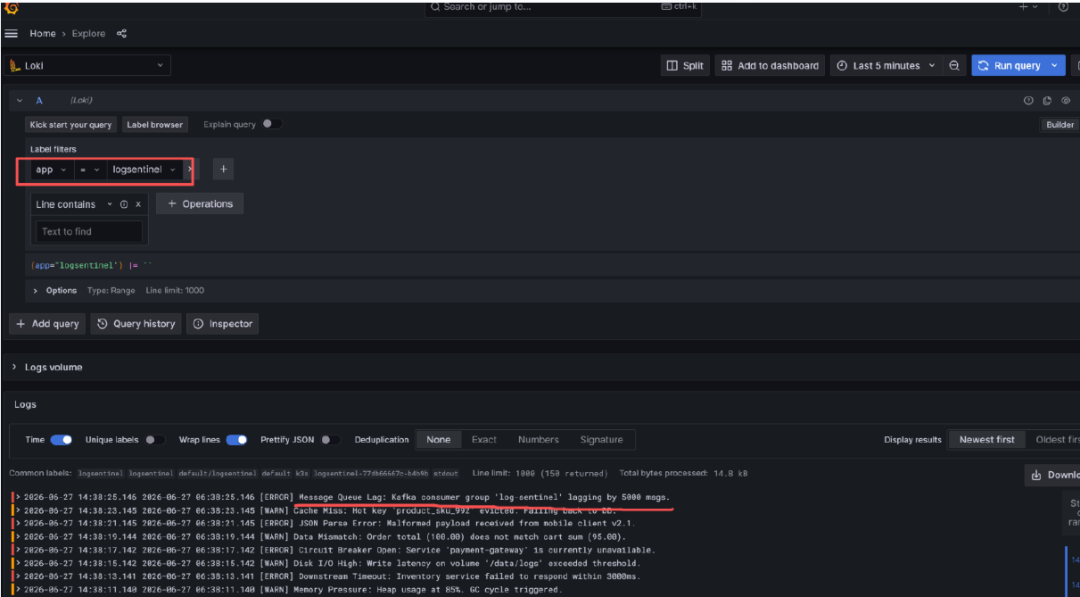Toggle the Wrap lines switch
The width and height of the screenshot is (1080, 597).
(236, 439)
